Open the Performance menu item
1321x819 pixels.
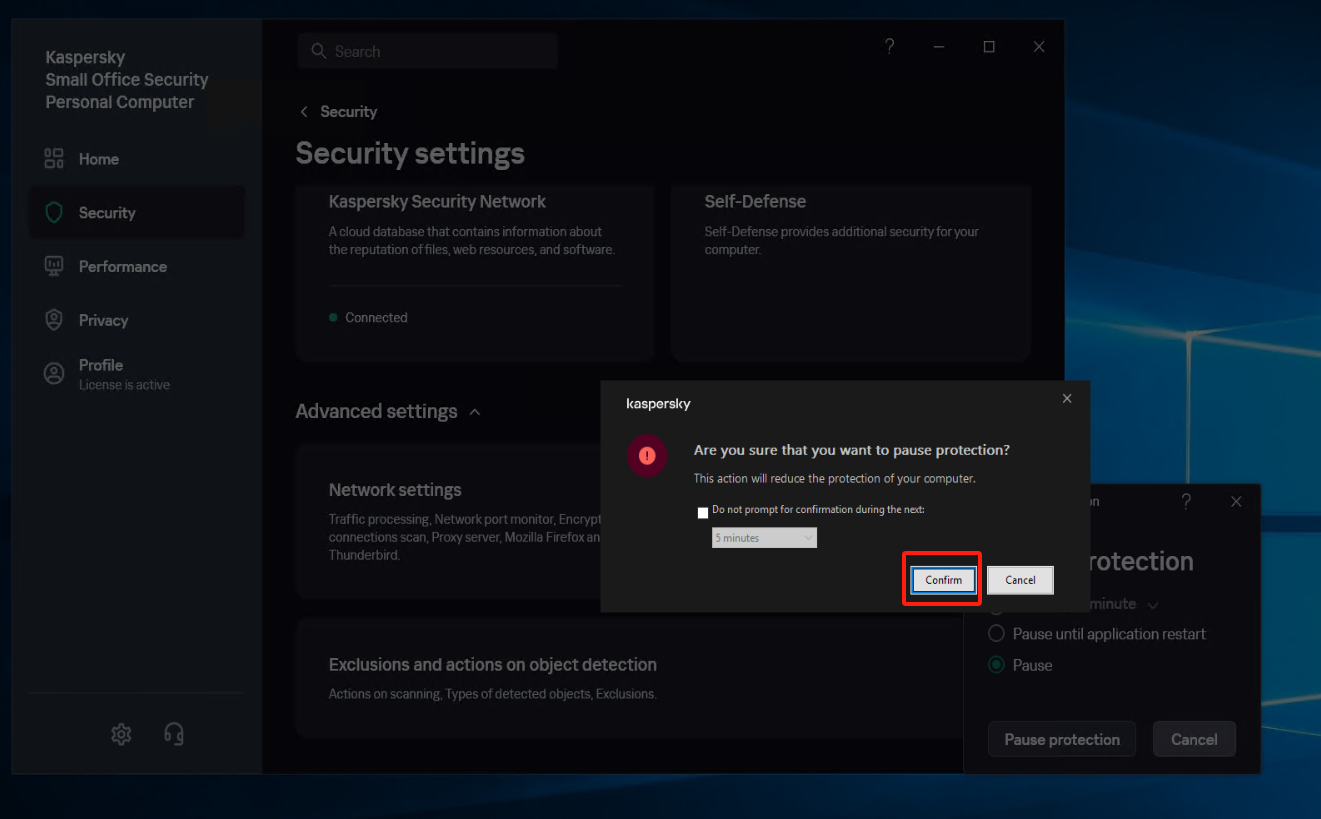(136, 266)
